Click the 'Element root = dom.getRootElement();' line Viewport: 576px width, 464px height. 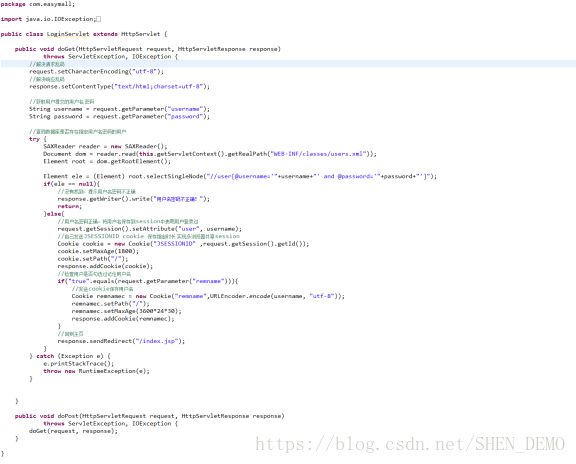click(107, 161)
